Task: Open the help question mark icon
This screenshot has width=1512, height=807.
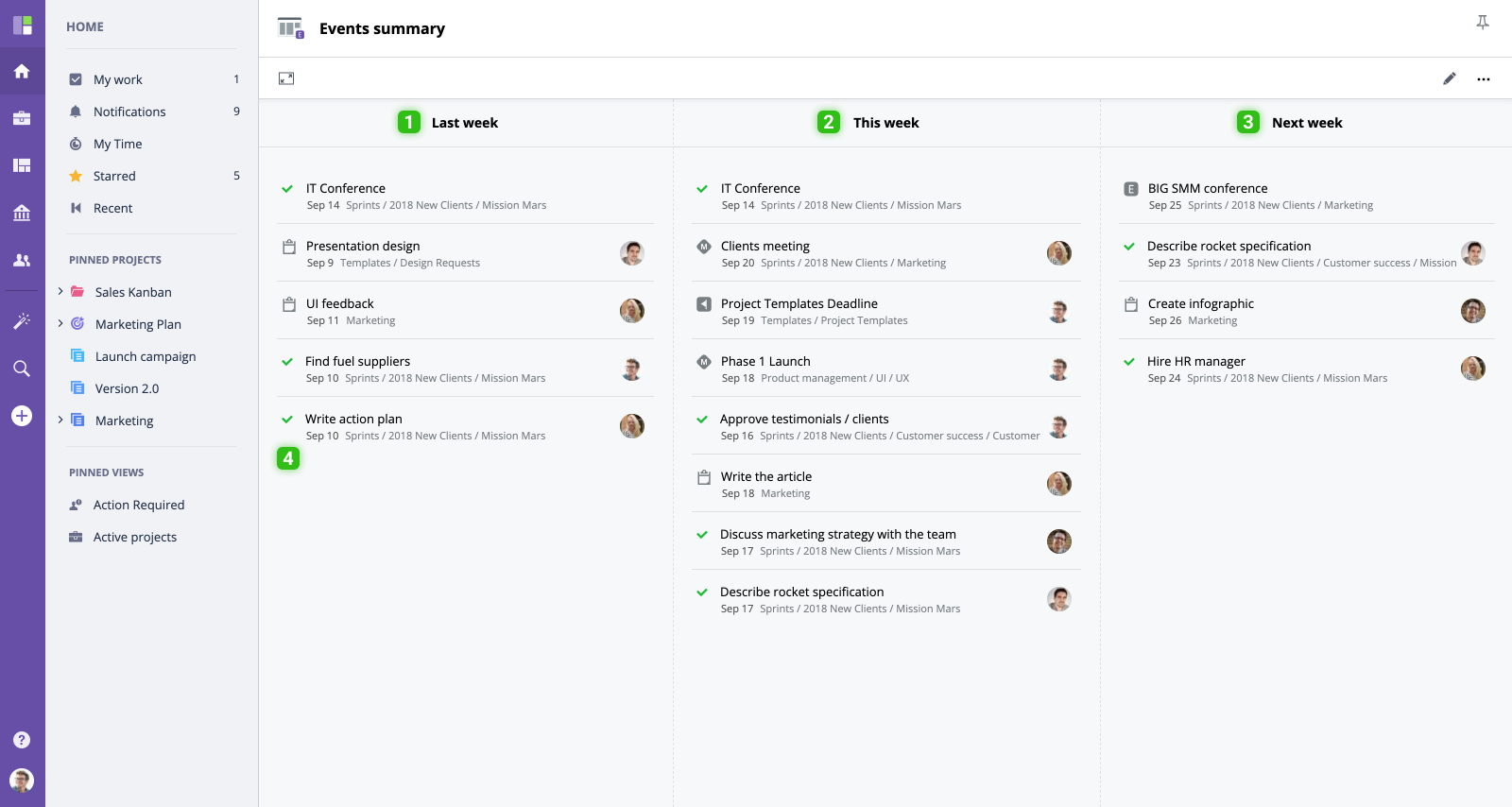Action: (x=22, y=740)
